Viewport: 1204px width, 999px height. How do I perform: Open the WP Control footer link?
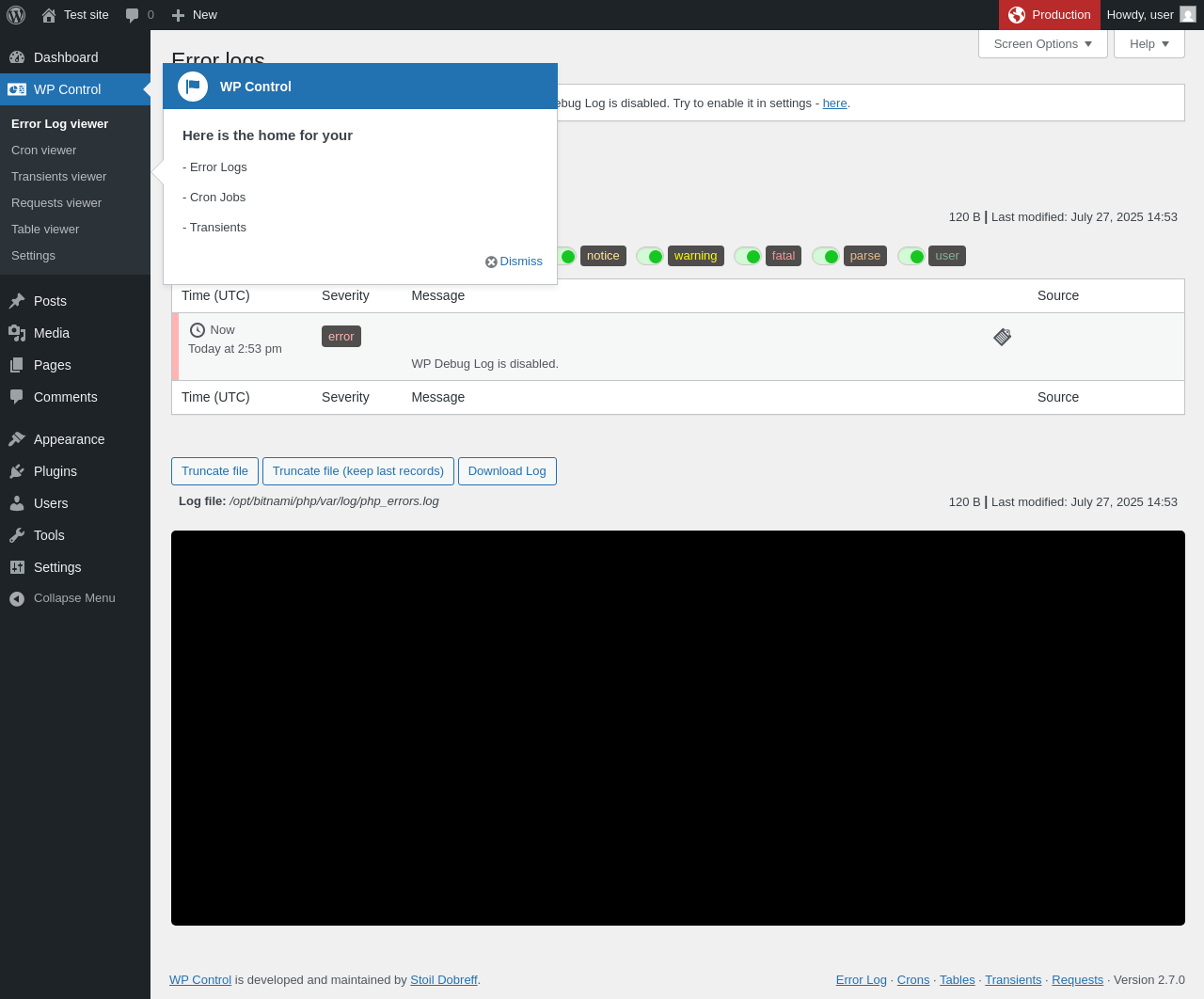pos(200,980)
